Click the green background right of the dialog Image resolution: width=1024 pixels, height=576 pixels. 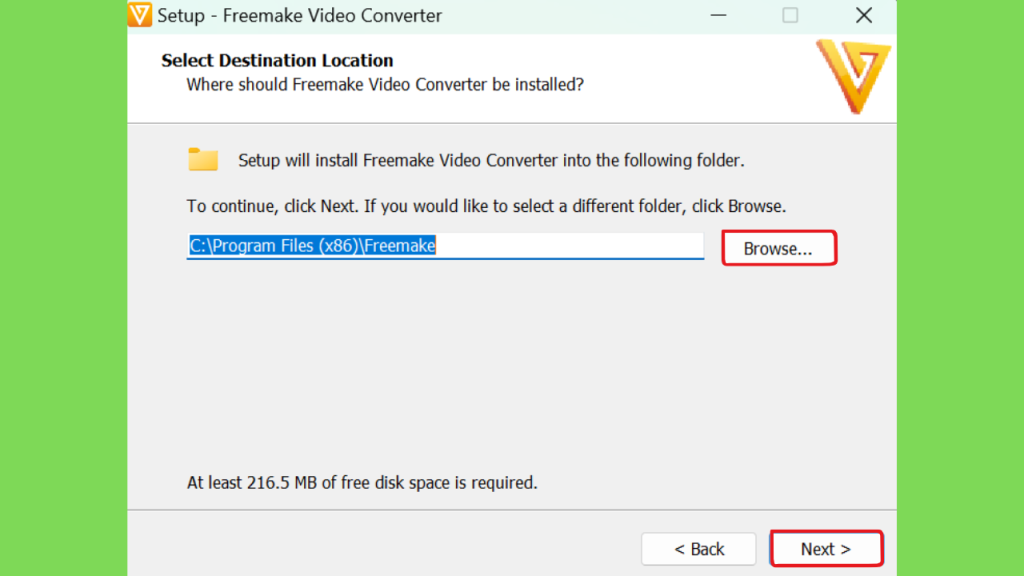click(960, 288)
